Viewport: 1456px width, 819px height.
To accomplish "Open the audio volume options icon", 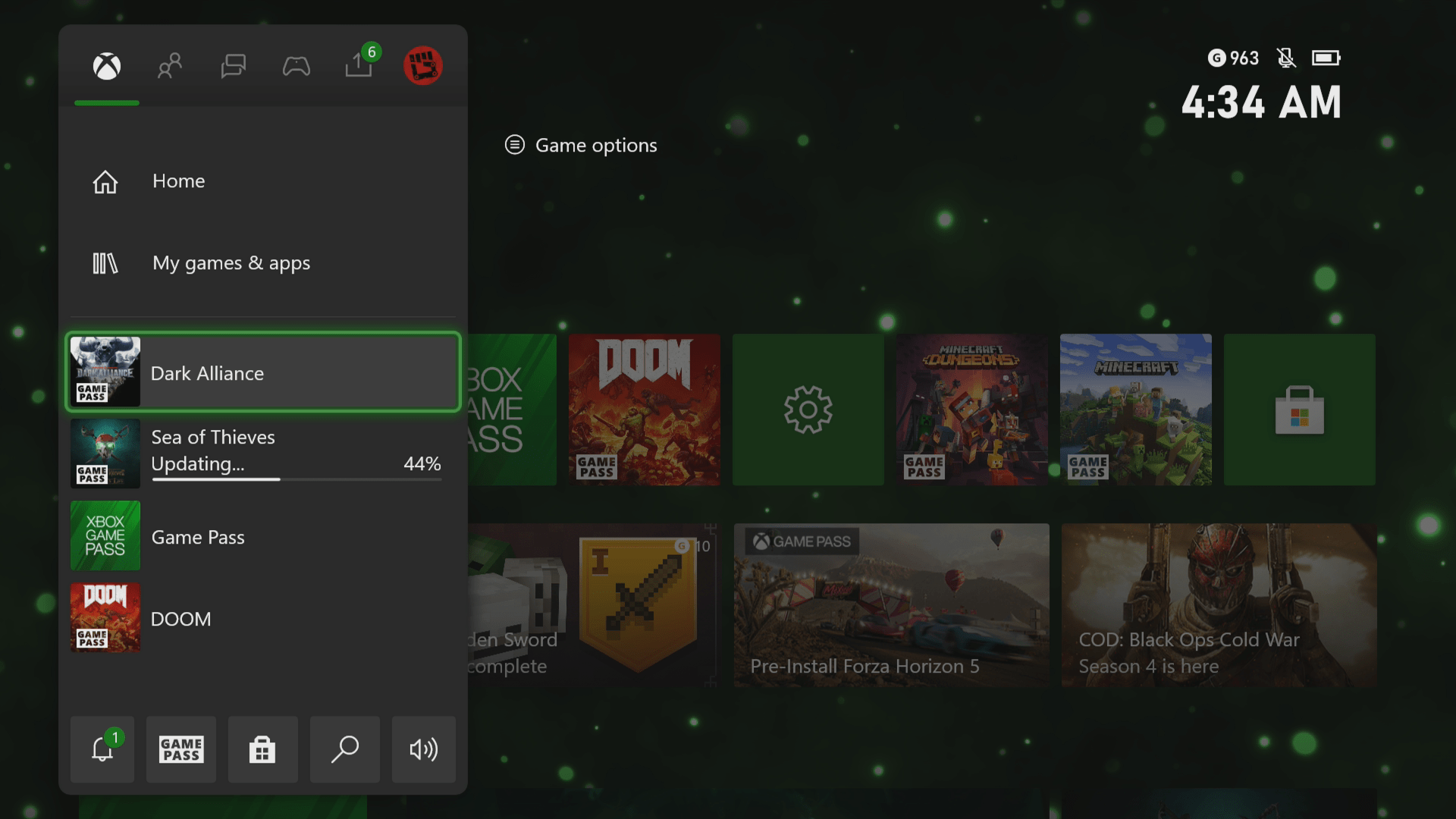I will coord(424,749).
